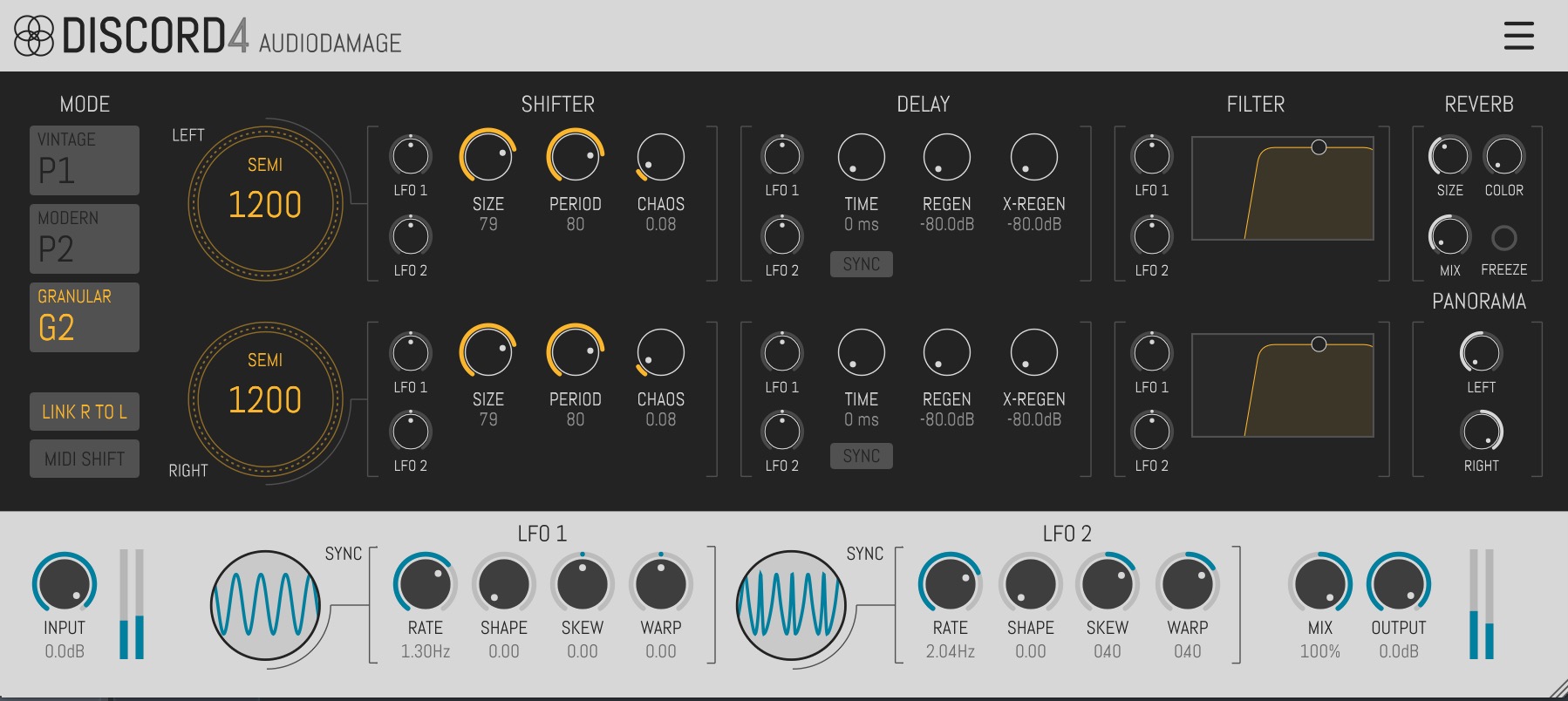The image size is (1568, 701).
Task: Click right delay REGEN knob
Action: point(947,352)
